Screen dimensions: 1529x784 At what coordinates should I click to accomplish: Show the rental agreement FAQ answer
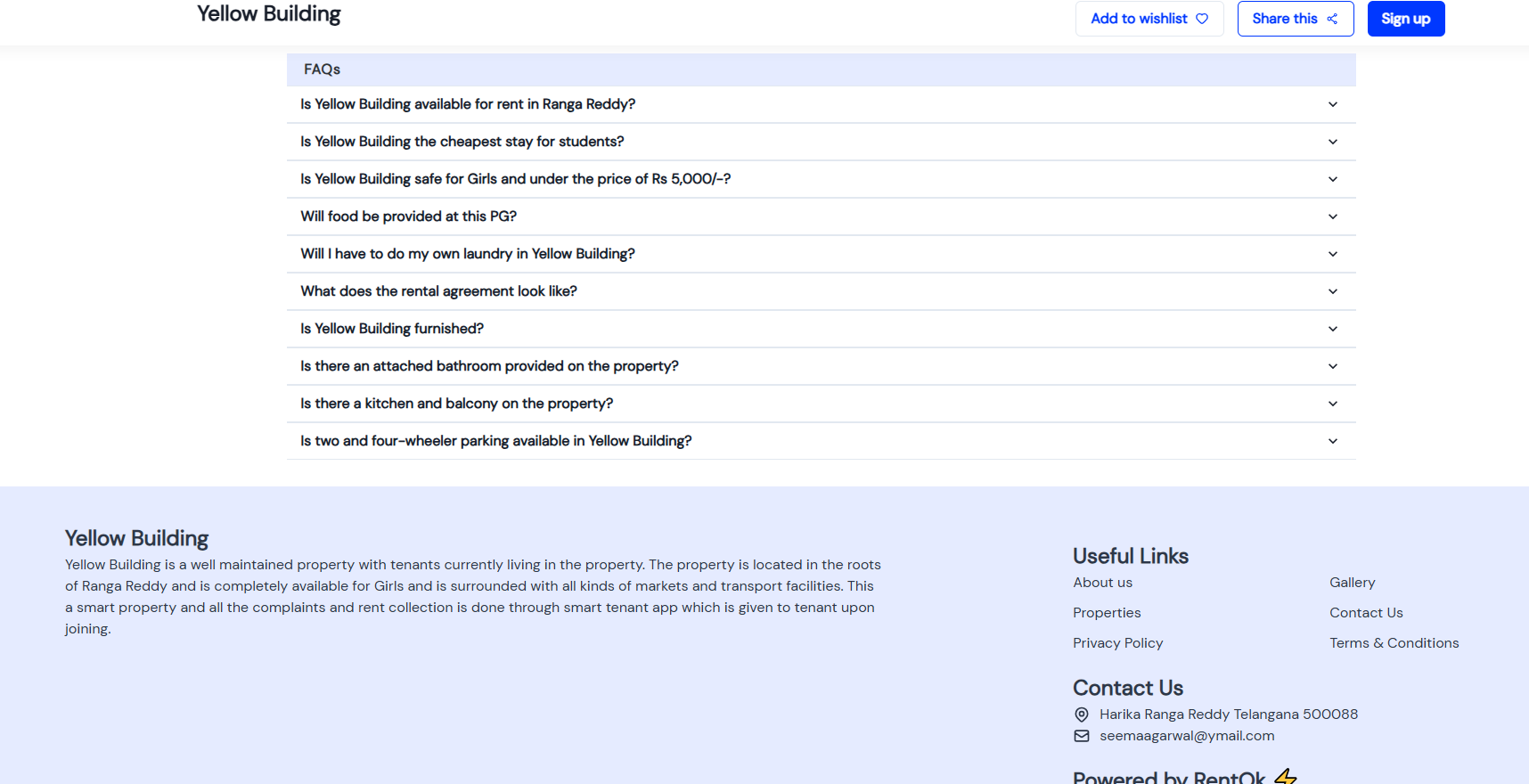click(x=1332, y=291)
